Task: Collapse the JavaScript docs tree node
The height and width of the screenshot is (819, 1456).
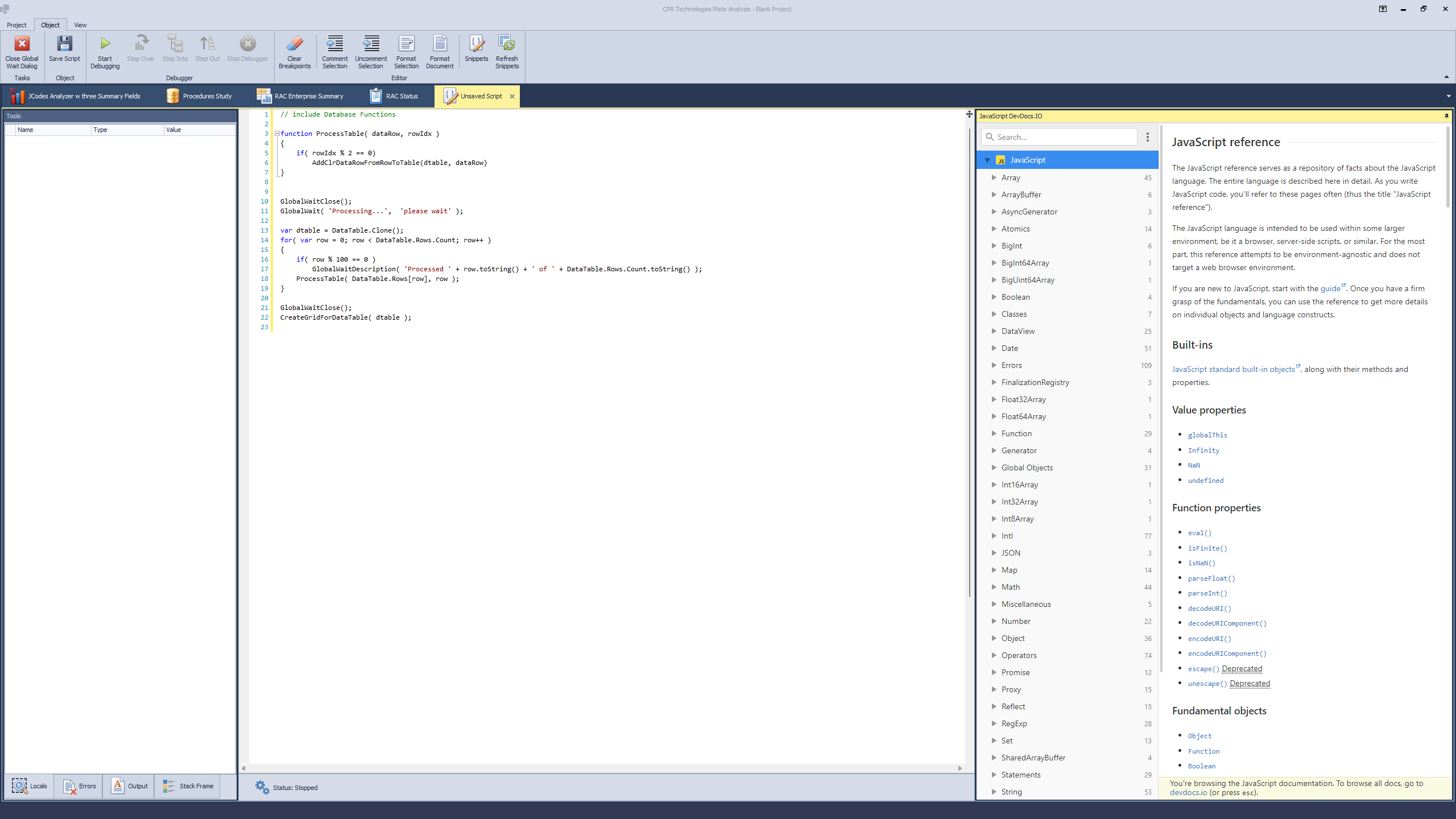Action: (987, 160)
